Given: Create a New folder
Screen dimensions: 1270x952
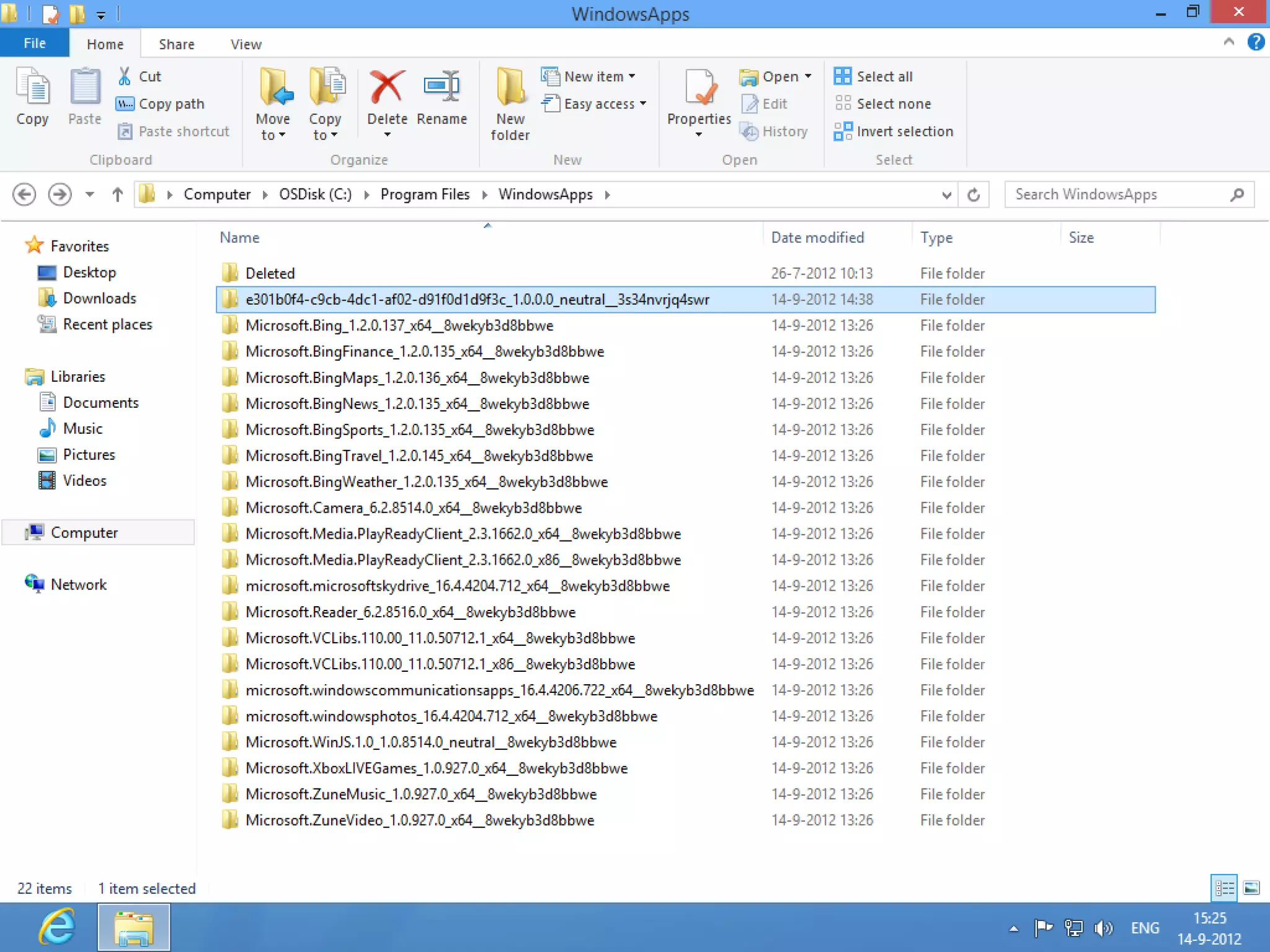Looking at the screenshot, I should [x=510, y=104].
